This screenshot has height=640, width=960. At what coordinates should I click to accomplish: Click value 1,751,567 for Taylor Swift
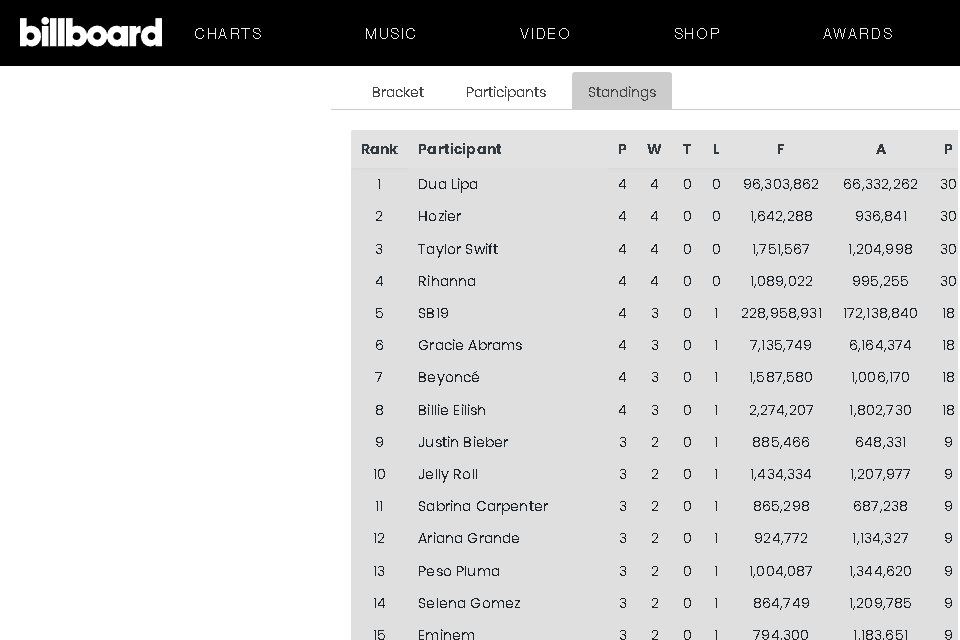(781, 249)
